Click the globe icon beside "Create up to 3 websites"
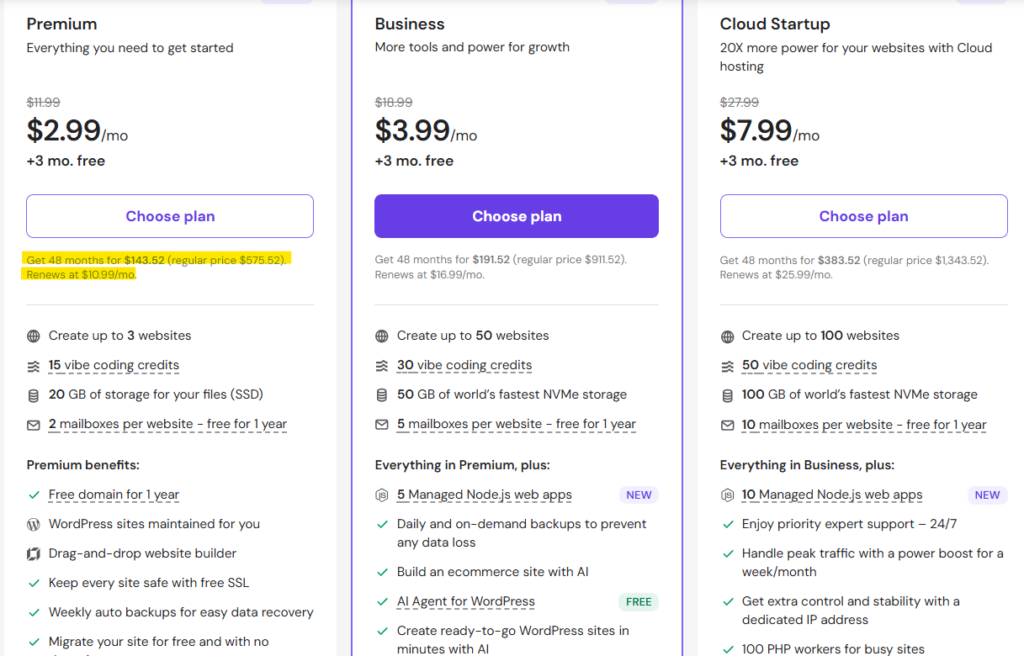The height and width of the screenshot is (656, 1024). click(x=33, y=335)
